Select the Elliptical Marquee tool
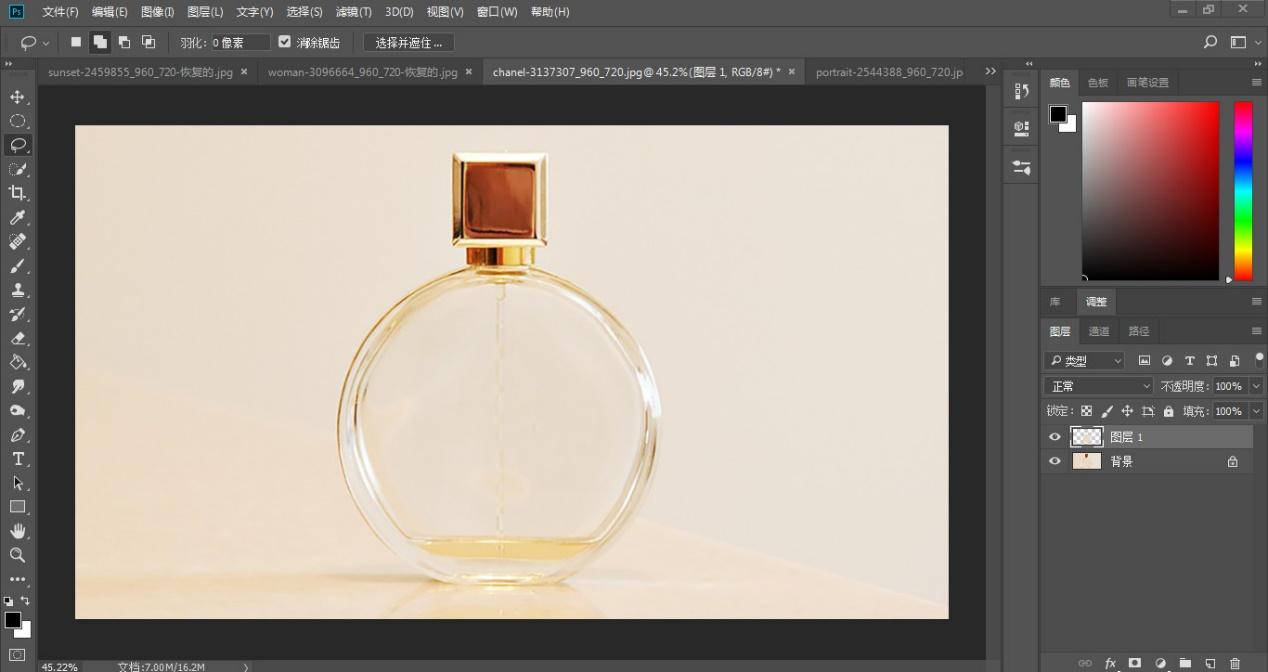Viewport: 1268px width, 672px height. (x=17, y=121)
